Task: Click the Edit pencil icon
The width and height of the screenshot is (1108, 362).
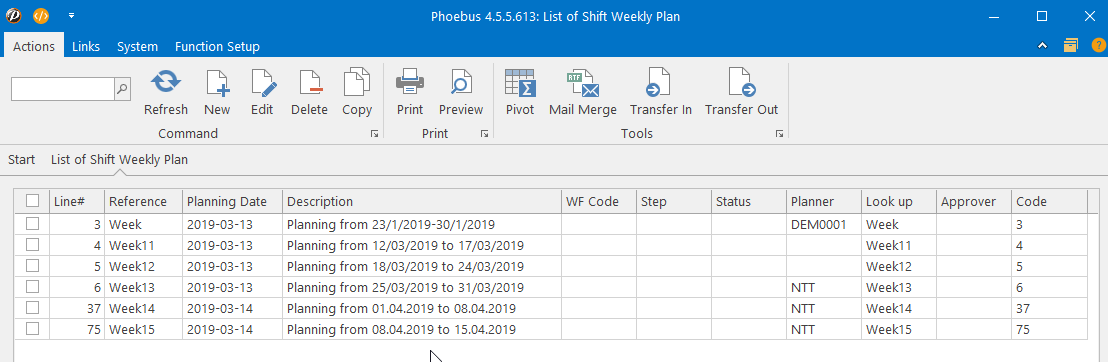Action: point(263,83)
